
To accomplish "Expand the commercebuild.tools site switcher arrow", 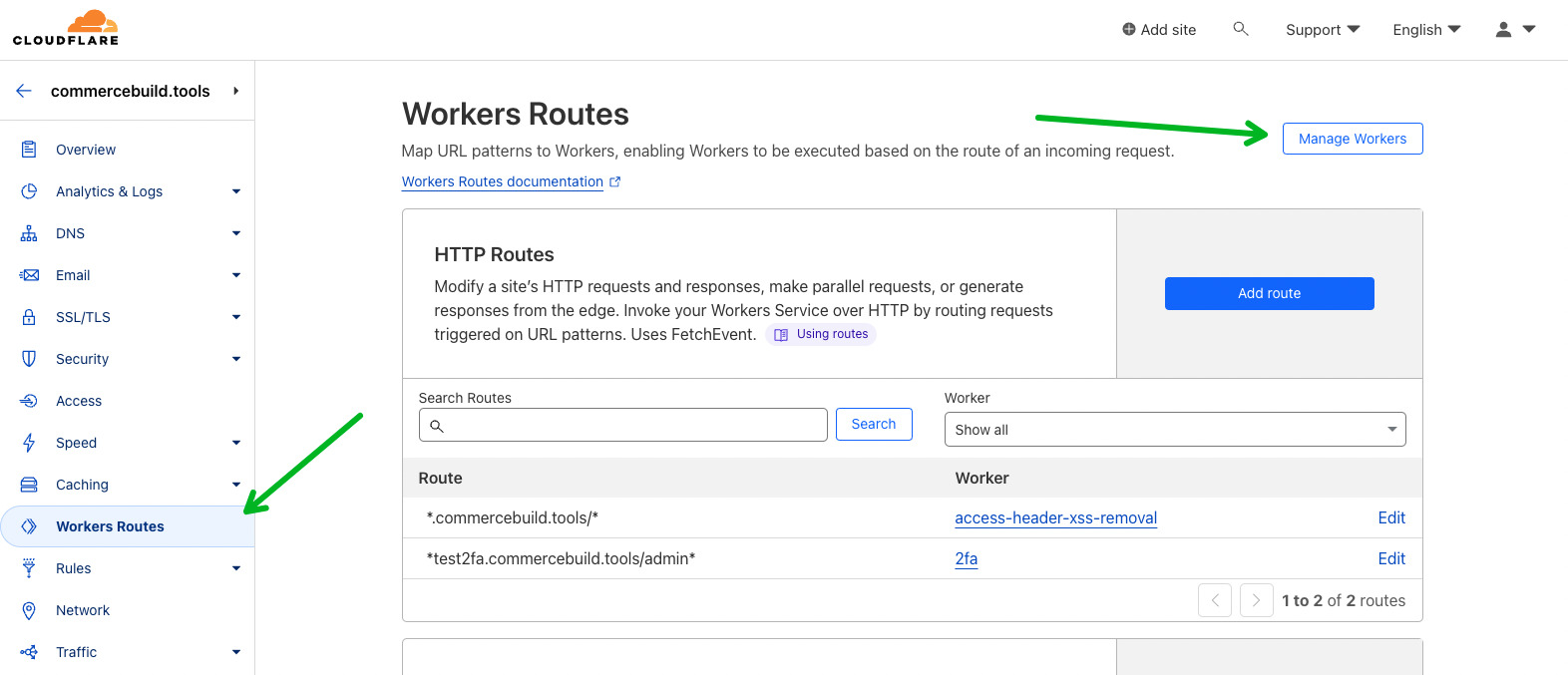I will coord(236,91).
